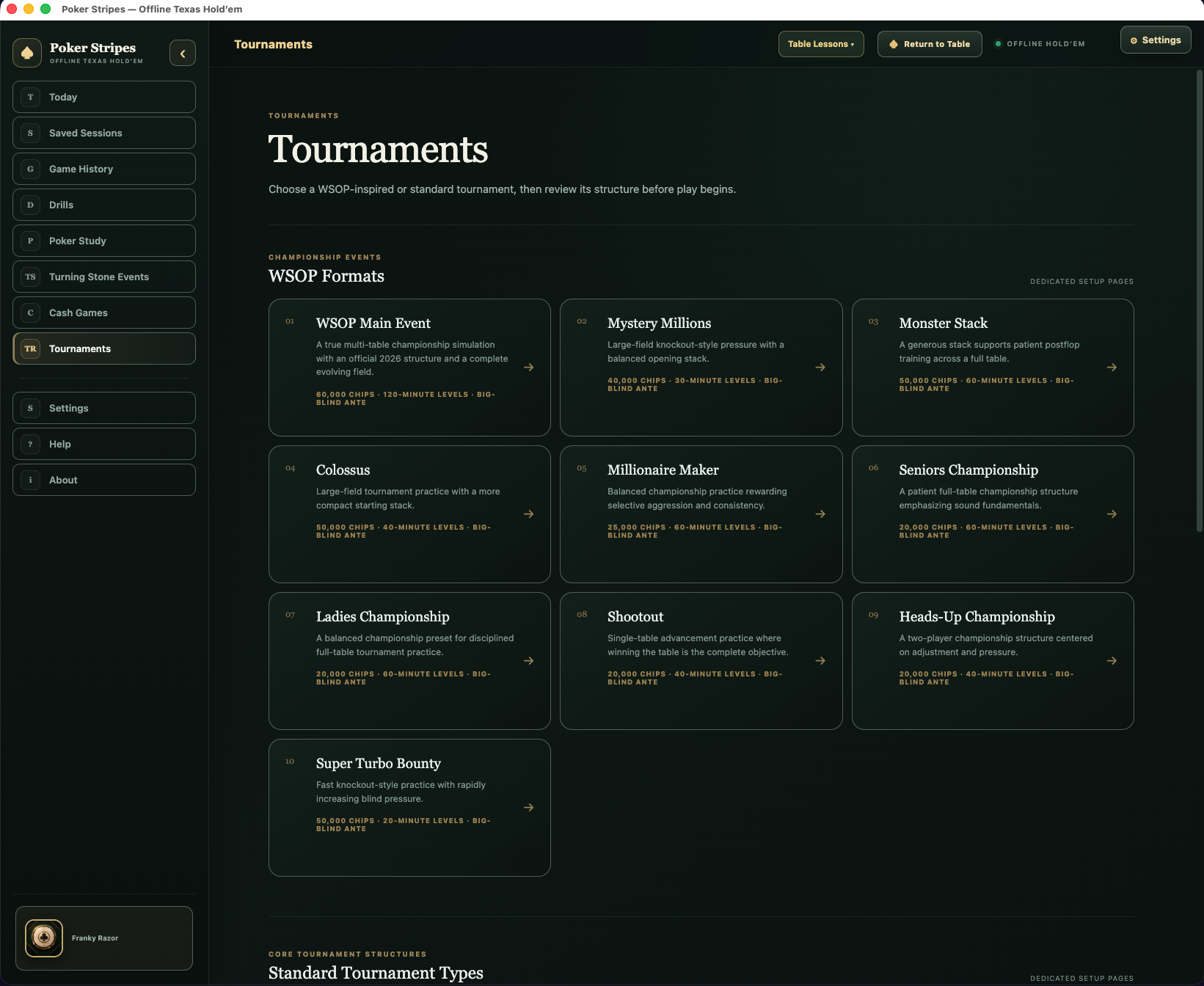Click the arrow on Colossus card

click(528, 514)
